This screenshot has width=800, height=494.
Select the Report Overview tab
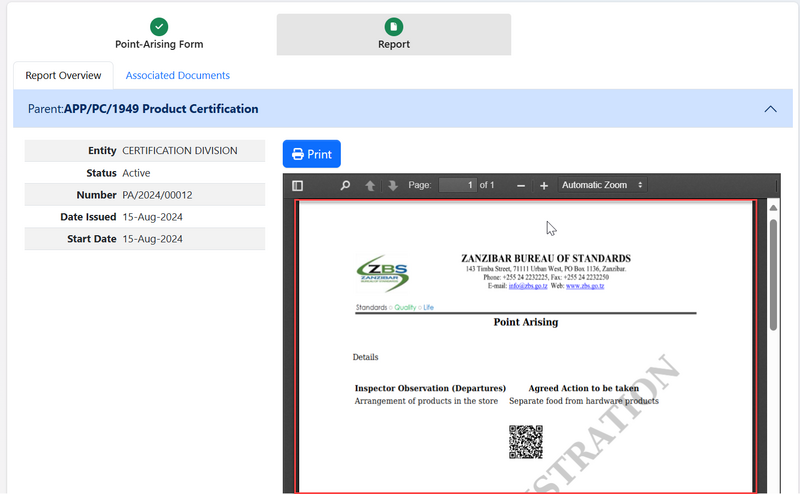[x=63, y=75]
